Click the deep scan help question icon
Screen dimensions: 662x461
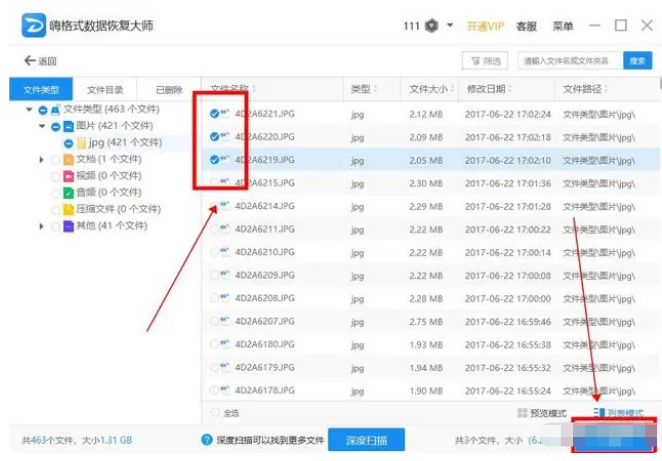tap(207, 440)
